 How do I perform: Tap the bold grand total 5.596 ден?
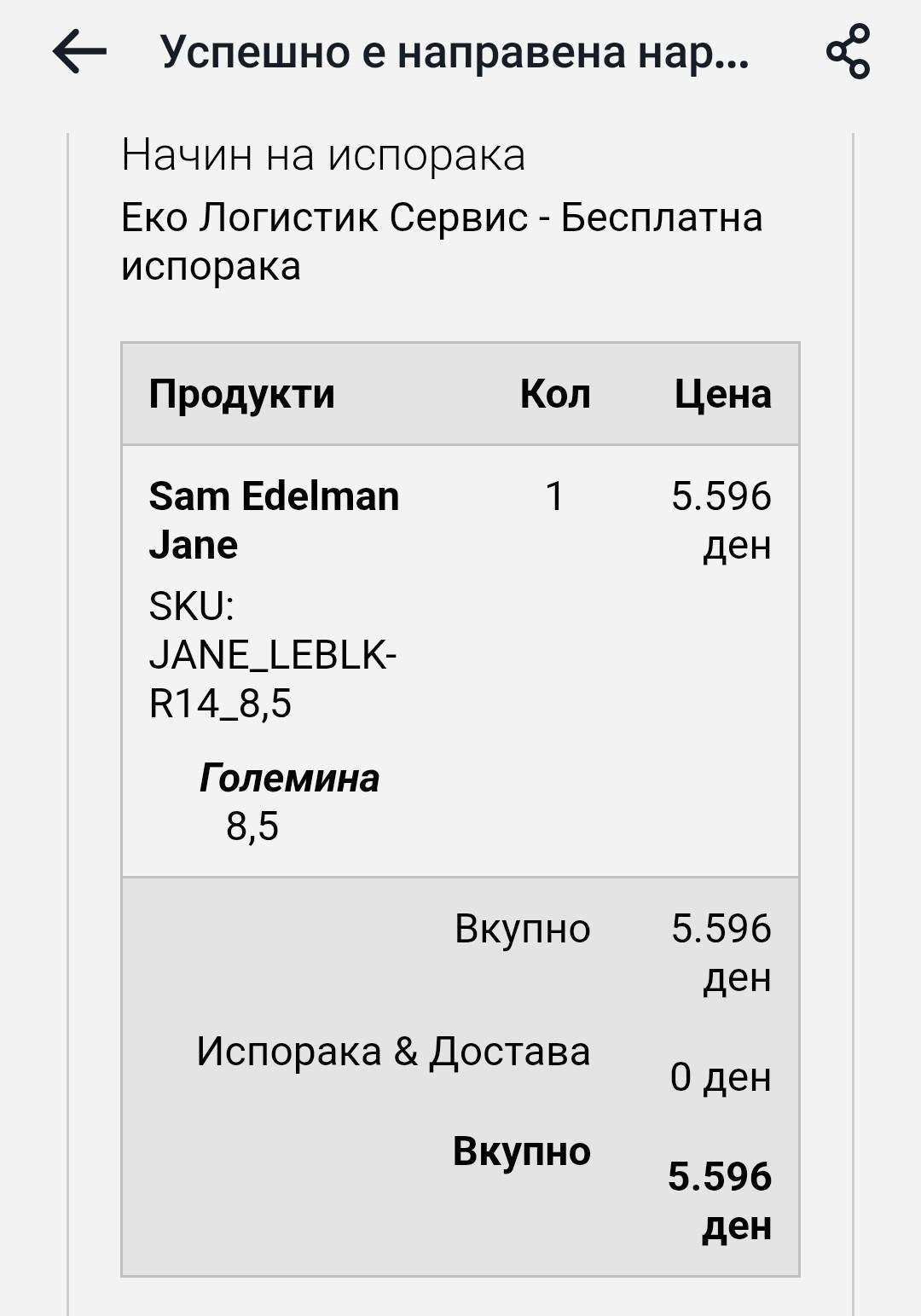[x=721, y=1200]
